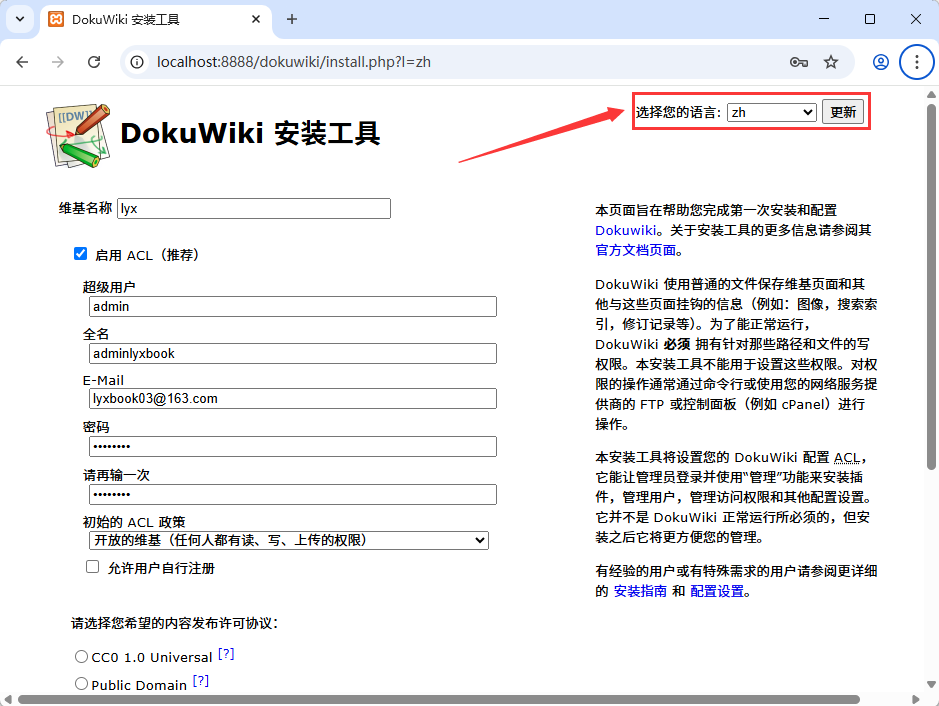Bookmark this page with the star icon

[x=831, y=61]
